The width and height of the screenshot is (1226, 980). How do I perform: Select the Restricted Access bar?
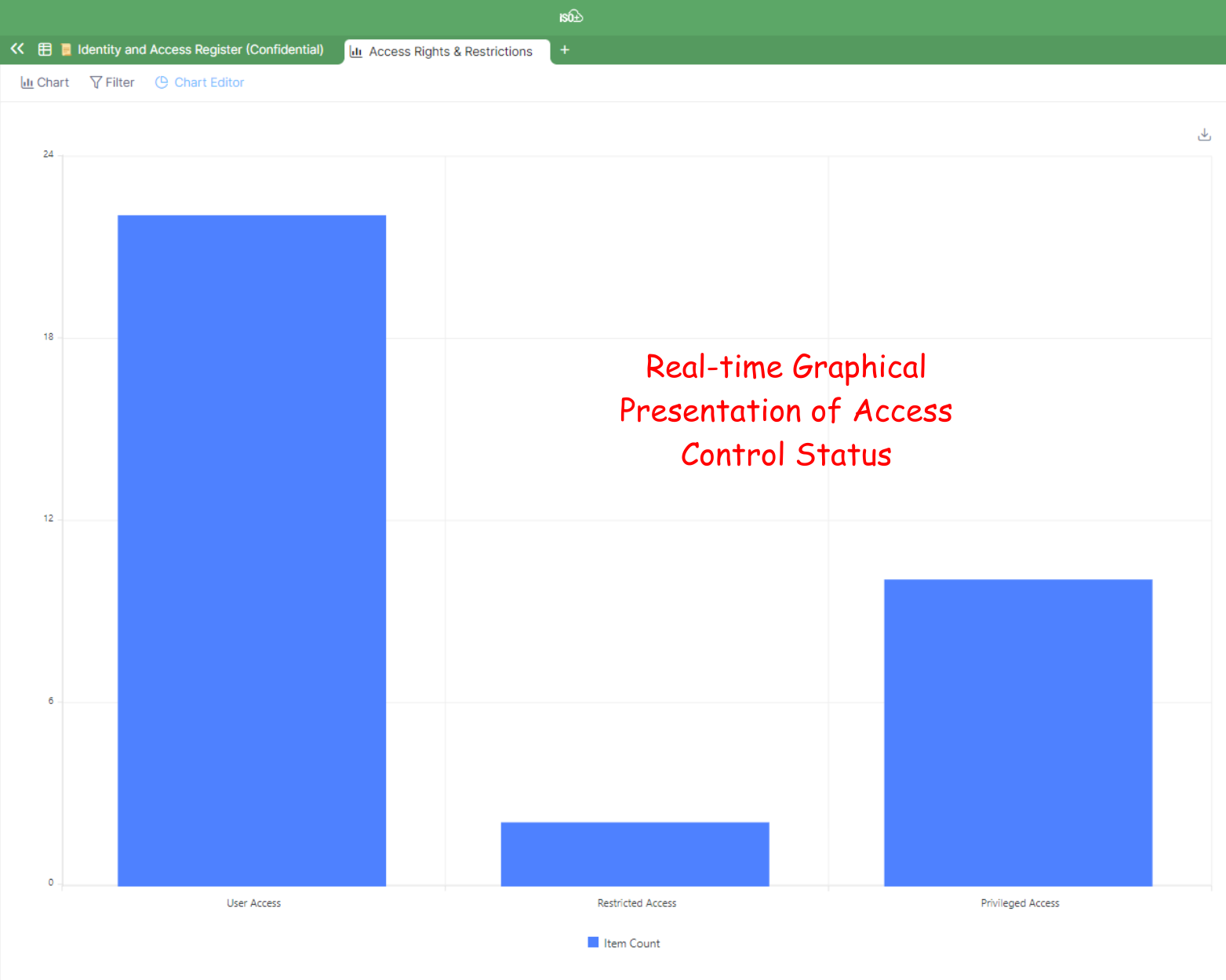pyautogui.click(x=635, y=854)
